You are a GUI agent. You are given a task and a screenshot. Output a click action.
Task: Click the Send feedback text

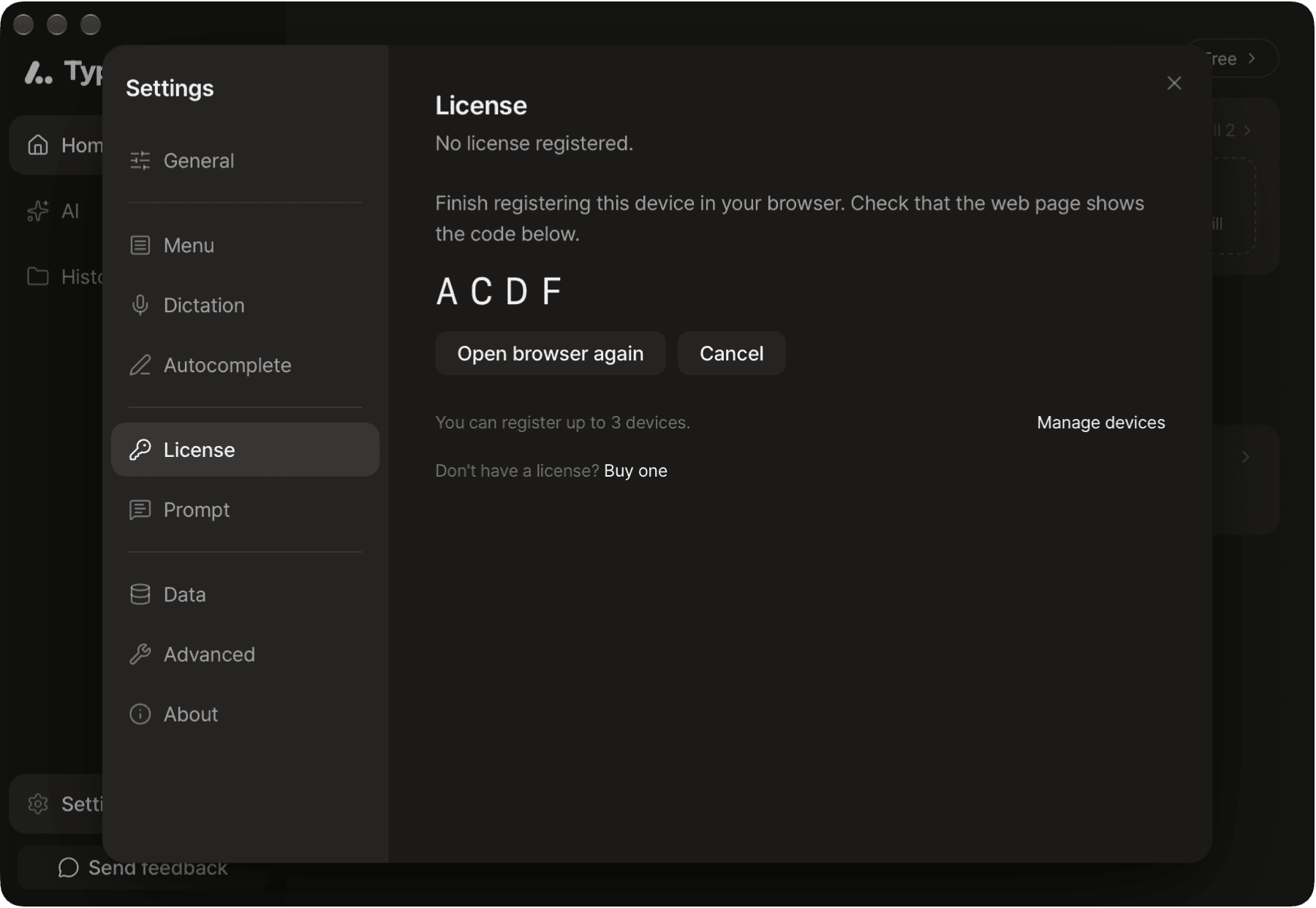click(158, 868)
